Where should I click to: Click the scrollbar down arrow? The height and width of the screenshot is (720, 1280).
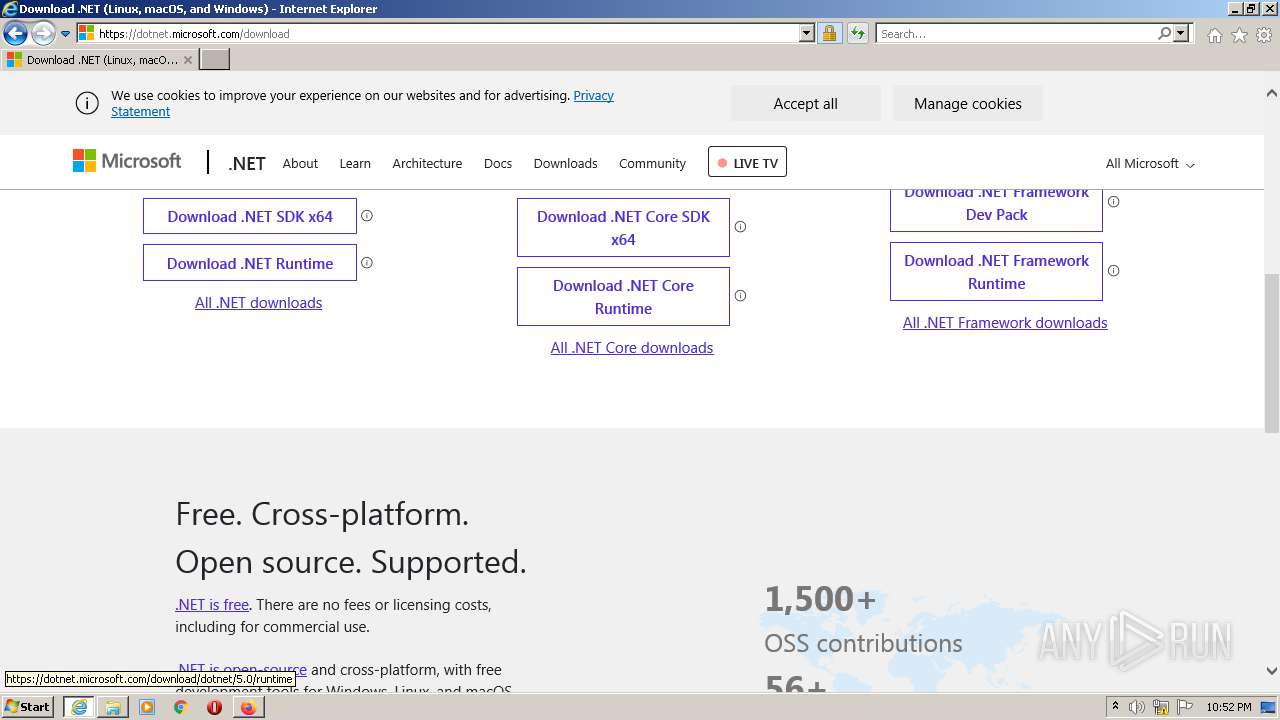pyautogui.click(x=1272, y=671)
